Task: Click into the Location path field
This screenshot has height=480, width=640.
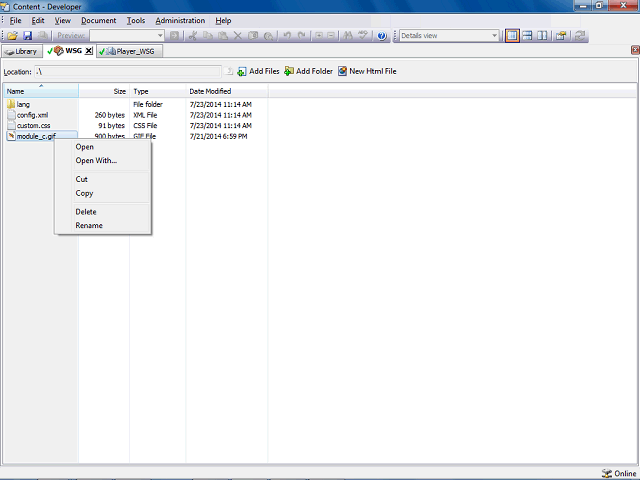Action: coord(128,72)
